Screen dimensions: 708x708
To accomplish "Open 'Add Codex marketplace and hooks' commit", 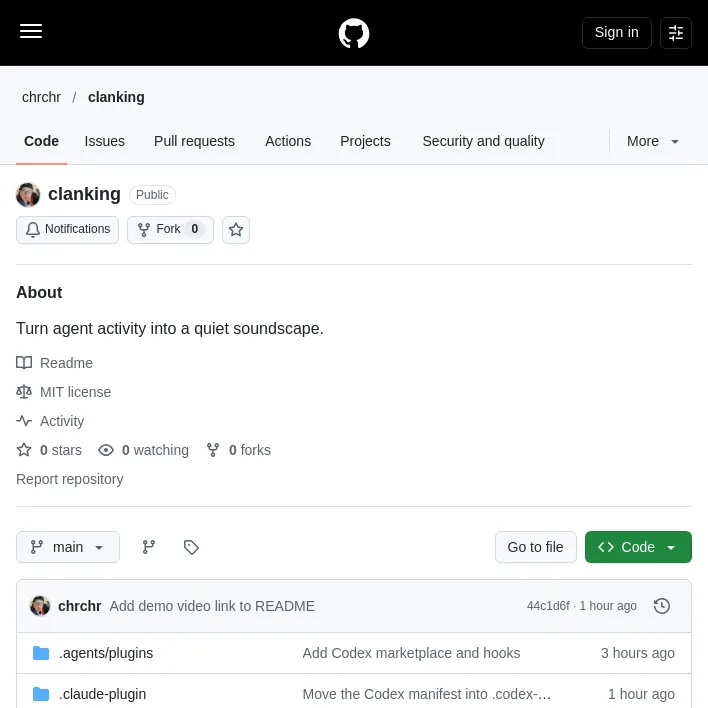I will [x=411, y=653].
